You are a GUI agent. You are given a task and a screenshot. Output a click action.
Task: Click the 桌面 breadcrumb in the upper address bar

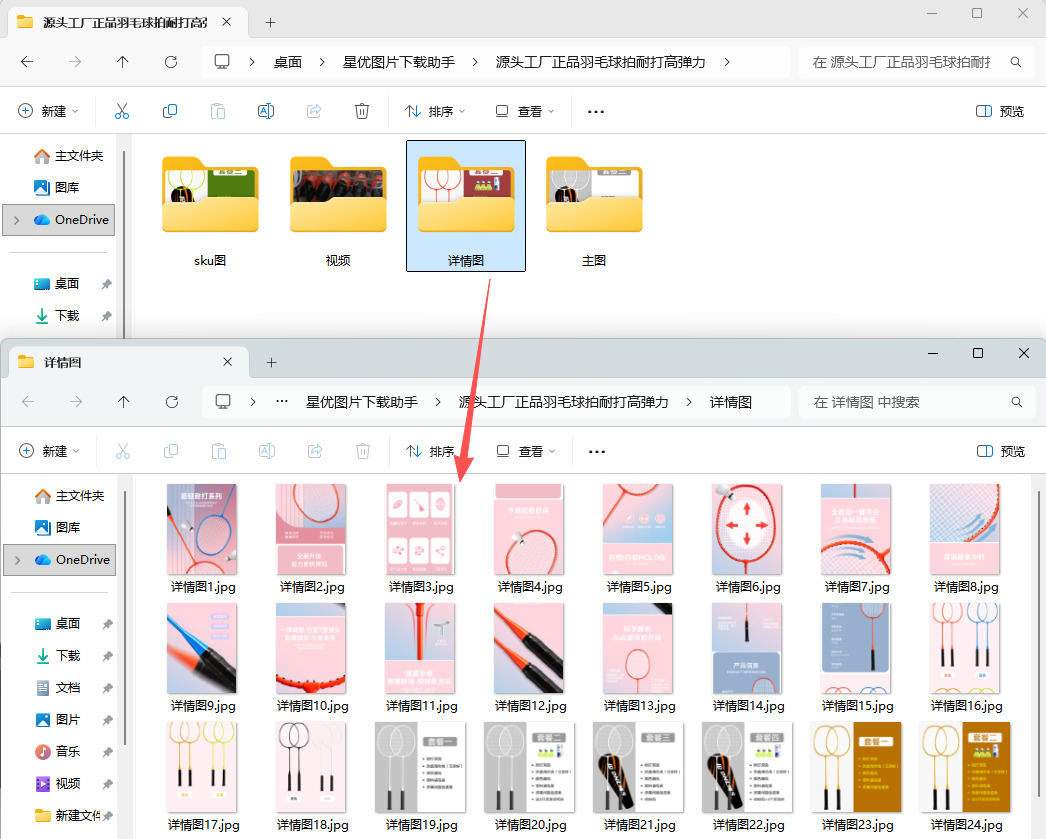click(288, 62)
